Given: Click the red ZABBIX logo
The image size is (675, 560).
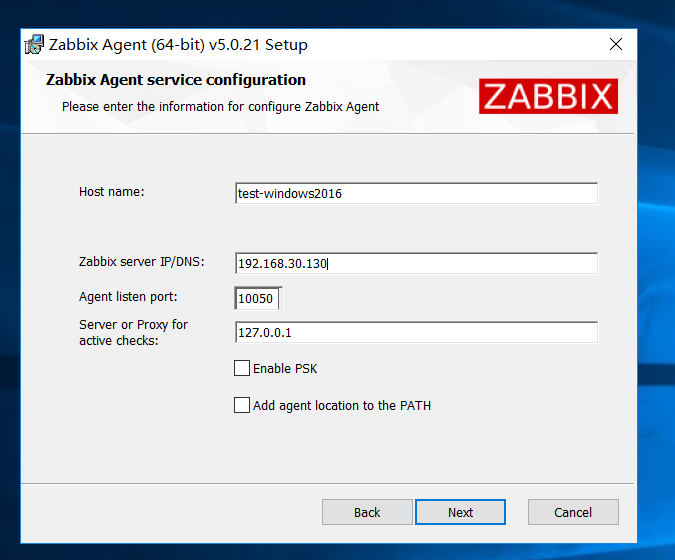Looking at the screenshot, I should coord(548,96).
